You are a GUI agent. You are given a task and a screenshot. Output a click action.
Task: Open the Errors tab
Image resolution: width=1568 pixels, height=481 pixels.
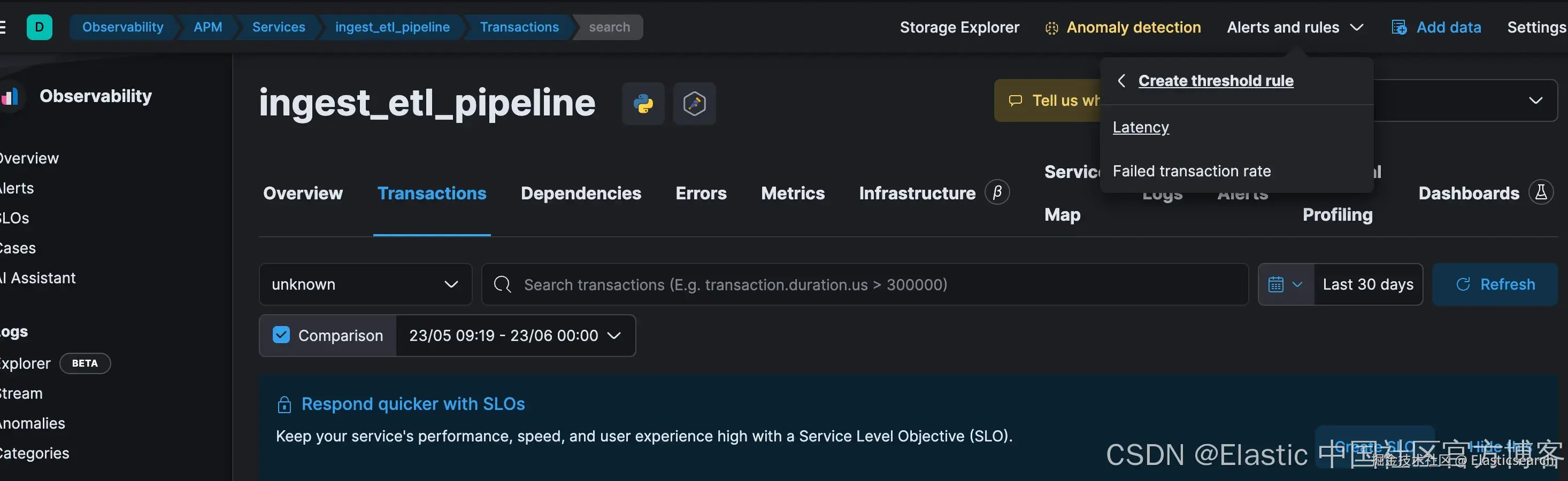(x=701, y=193)
